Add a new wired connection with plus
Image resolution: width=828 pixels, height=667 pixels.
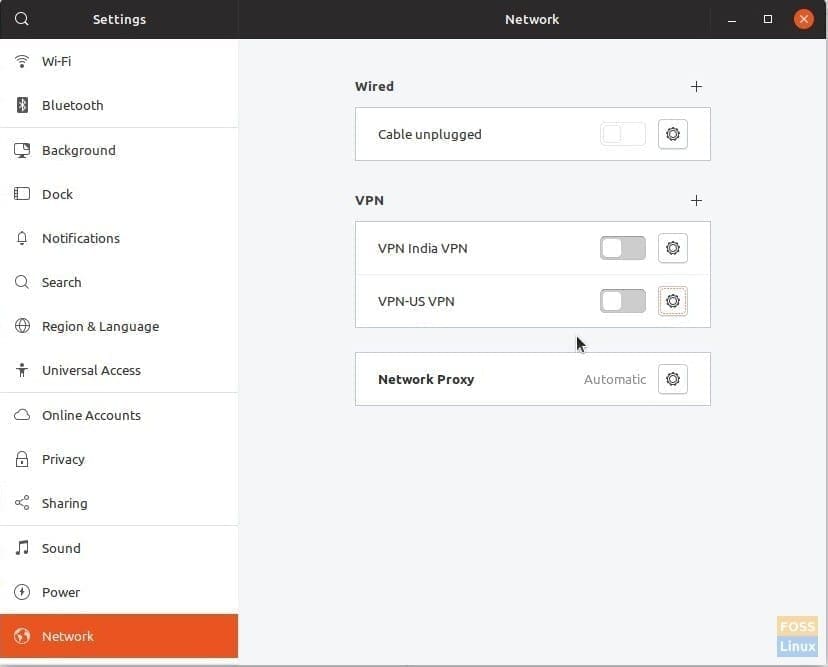pyautogui.click(x=696, y=87)
